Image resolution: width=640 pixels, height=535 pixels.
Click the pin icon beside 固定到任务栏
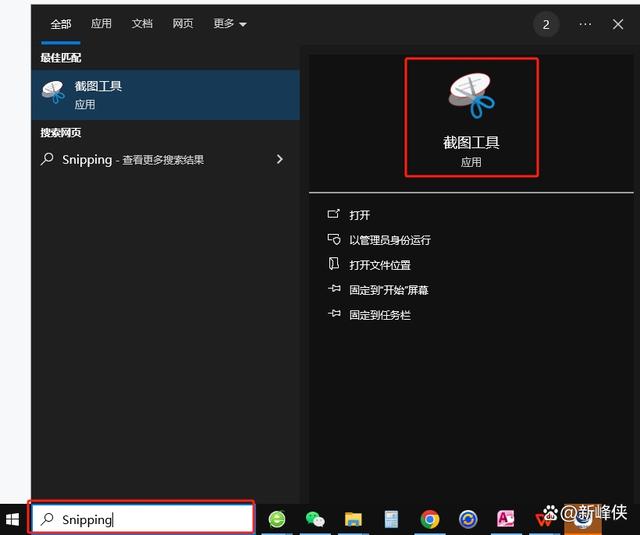point(334,314)
